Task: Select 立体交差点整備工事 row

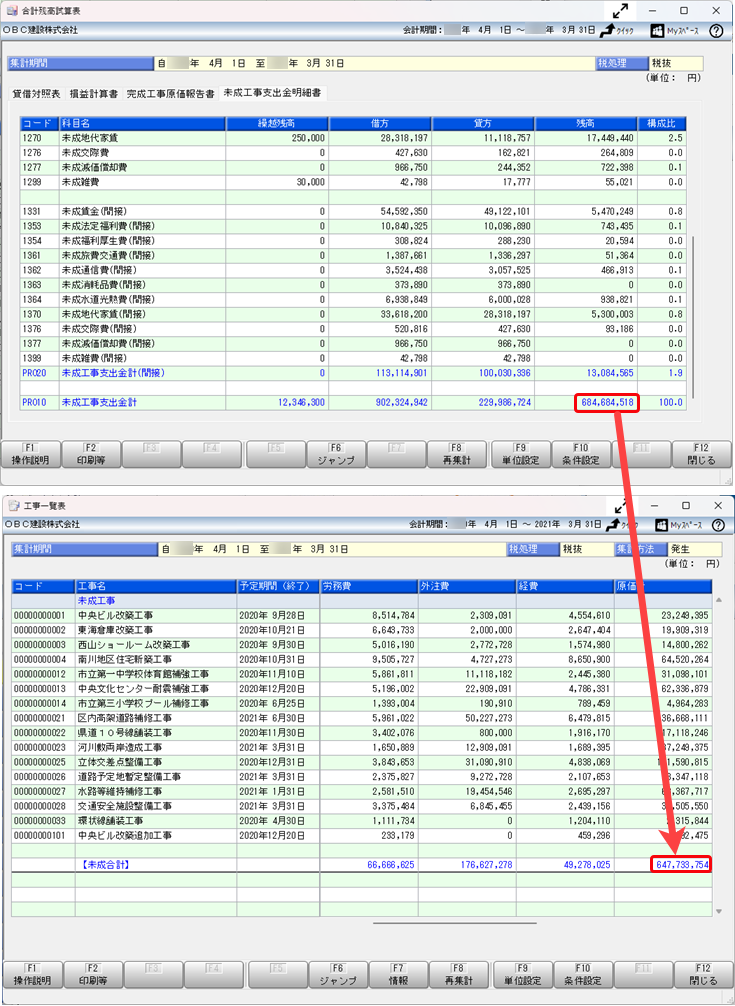Action: click(362, 762)
